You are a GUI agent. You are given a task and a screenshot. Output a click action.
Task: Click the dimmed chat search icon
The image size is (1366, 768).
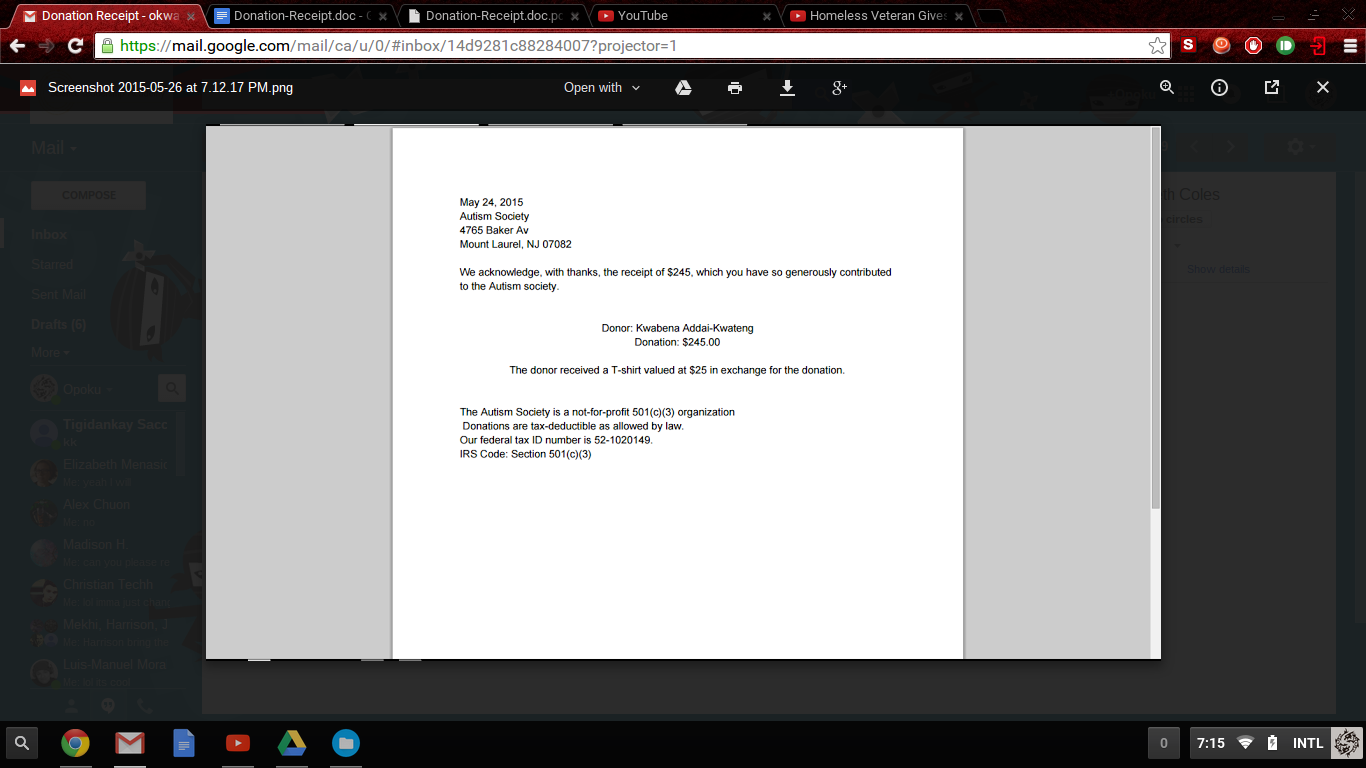coord(172,388)
